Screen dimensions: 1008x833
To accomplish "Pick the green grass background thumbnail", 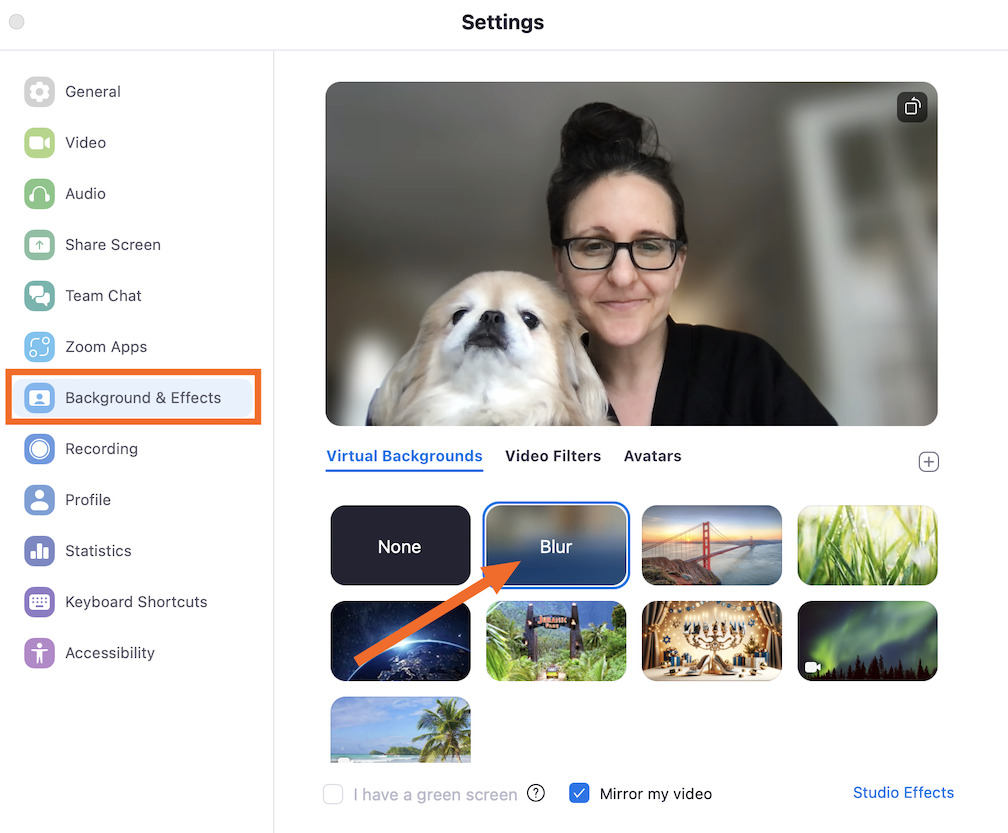I will [867, 545].
